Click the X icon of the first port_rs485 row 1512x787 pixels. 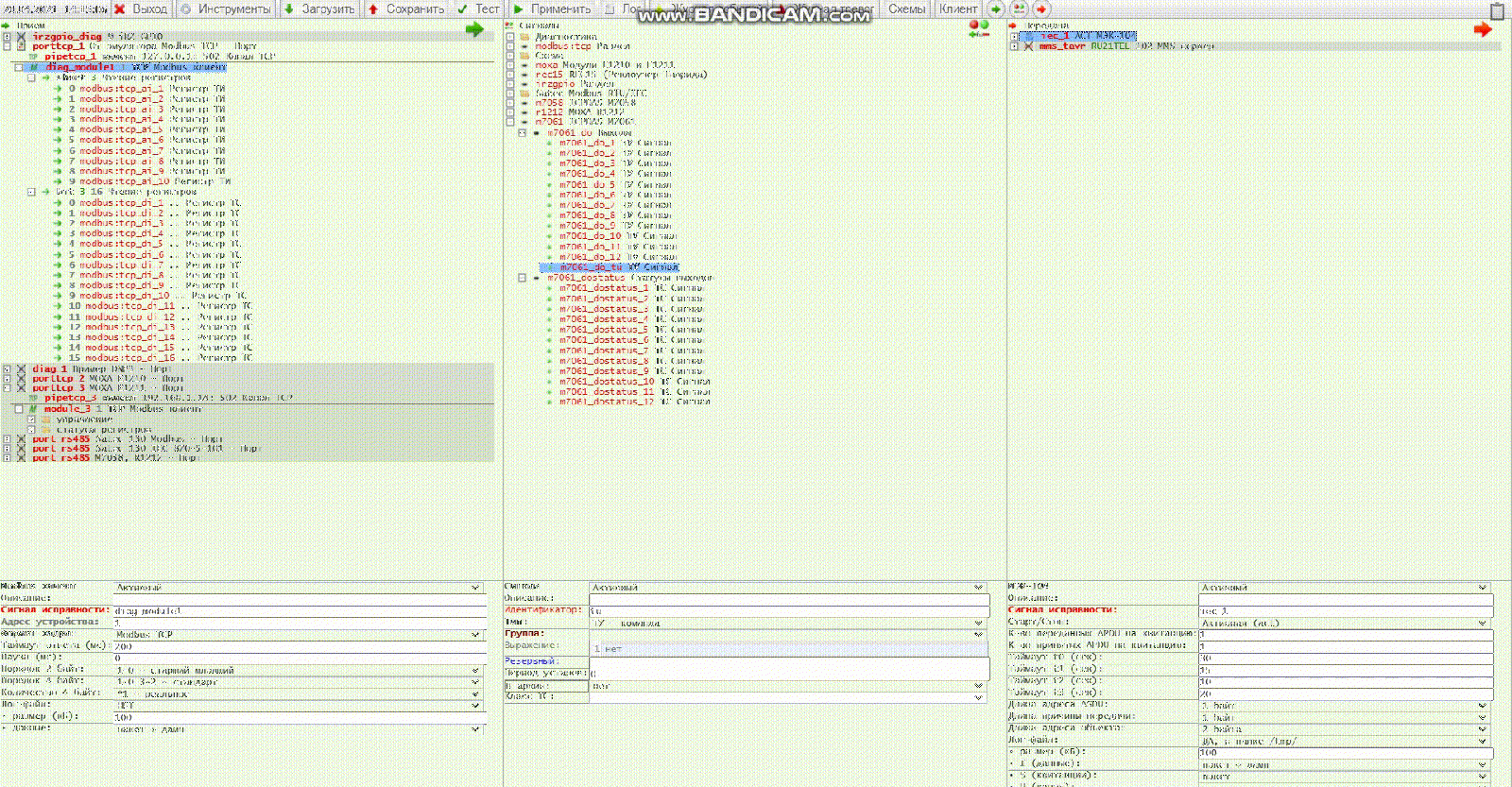(x=22, y=438)
